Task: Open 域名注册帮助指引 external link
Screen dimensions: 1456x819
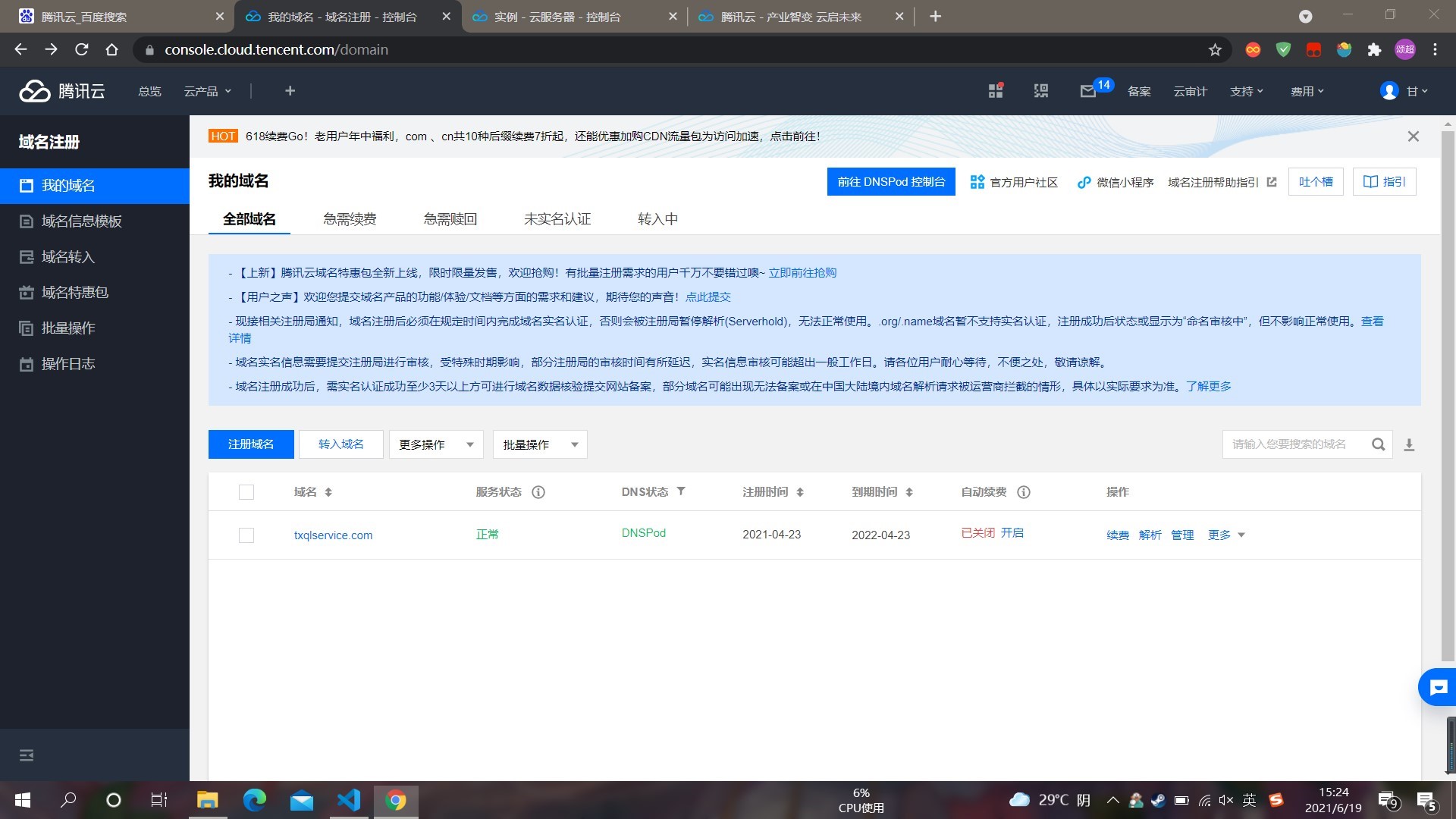Action: click(x=1222, y=182)
